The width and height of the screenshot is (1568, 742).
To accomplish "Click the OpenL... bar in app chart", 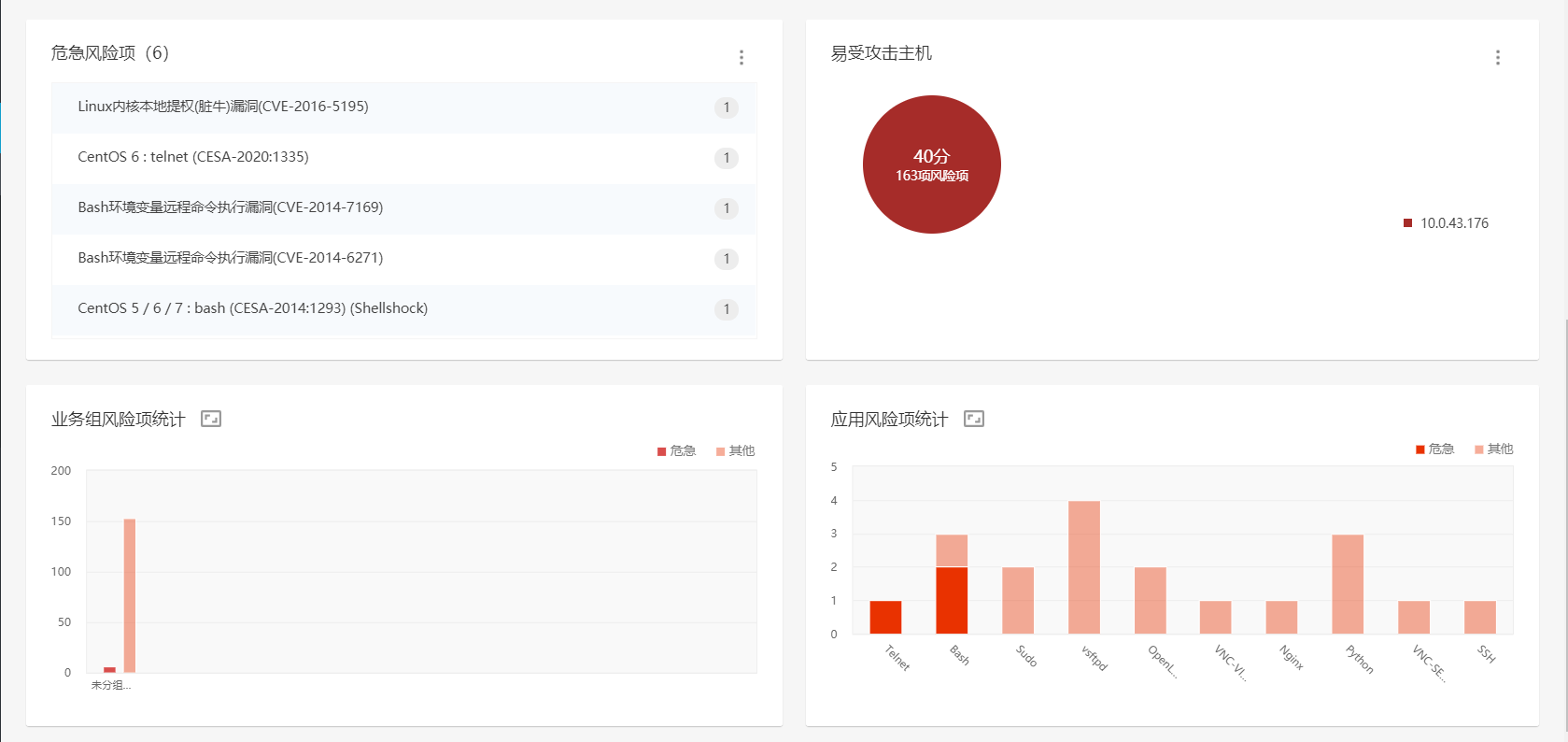I will point(1151,601).
